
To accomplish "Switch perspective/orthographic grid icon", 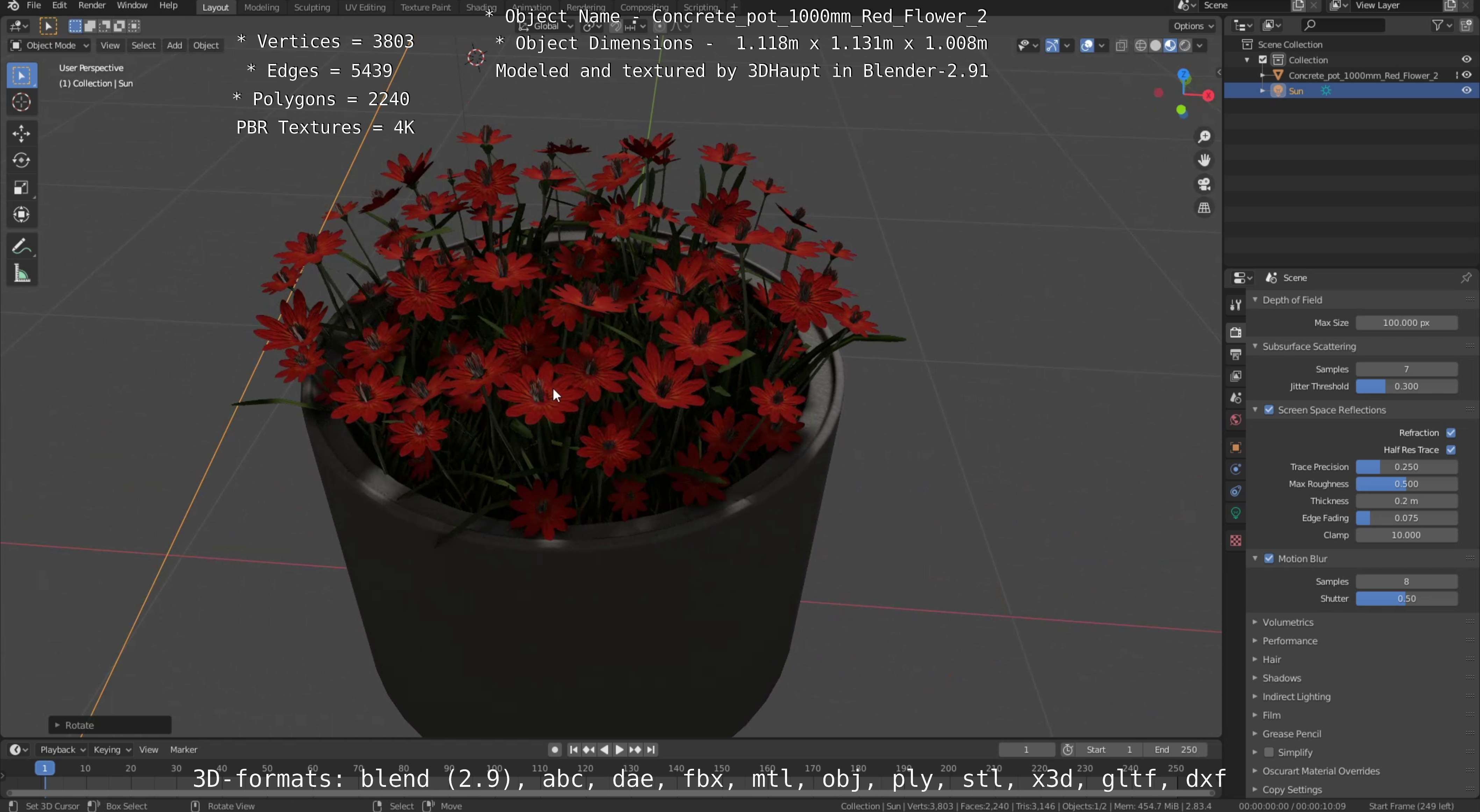I will (x=1204, y=208).
